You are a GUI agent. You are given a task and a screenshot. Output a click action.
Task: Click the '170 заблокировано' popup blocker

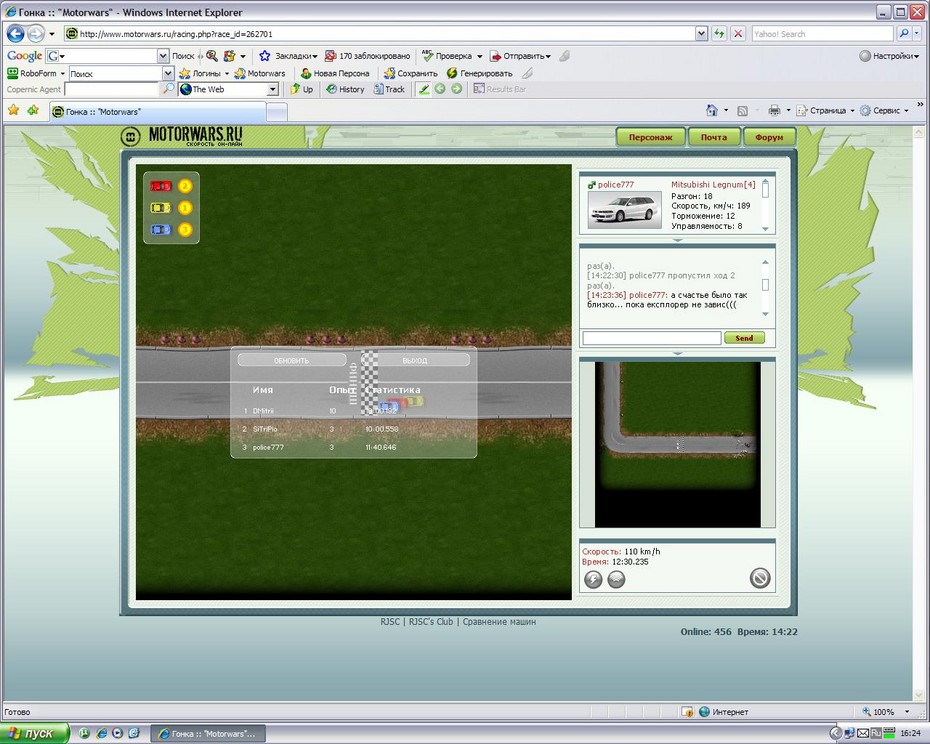[x=368, y=56]
